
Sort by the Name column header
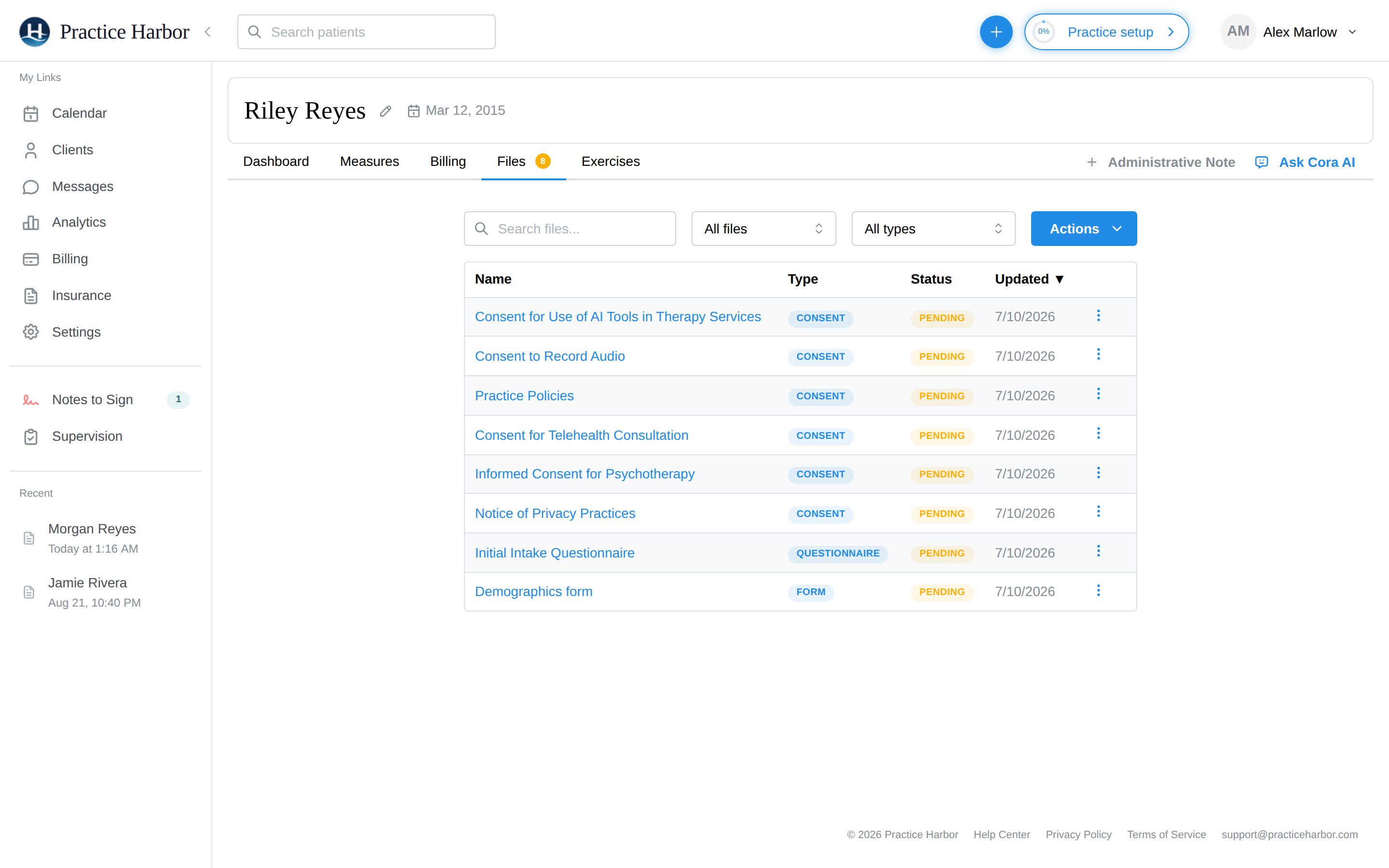(493, 279)
